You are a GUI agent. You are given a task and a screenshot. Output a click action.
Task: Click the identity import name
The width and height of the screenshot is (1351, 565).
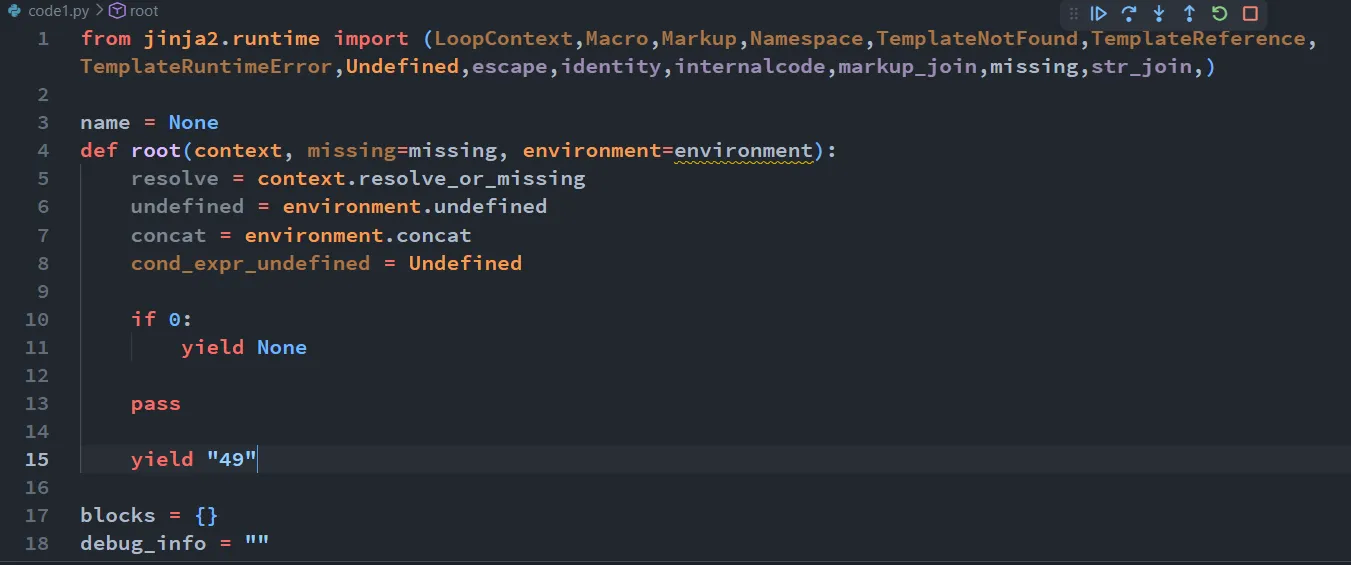(612, 67)
